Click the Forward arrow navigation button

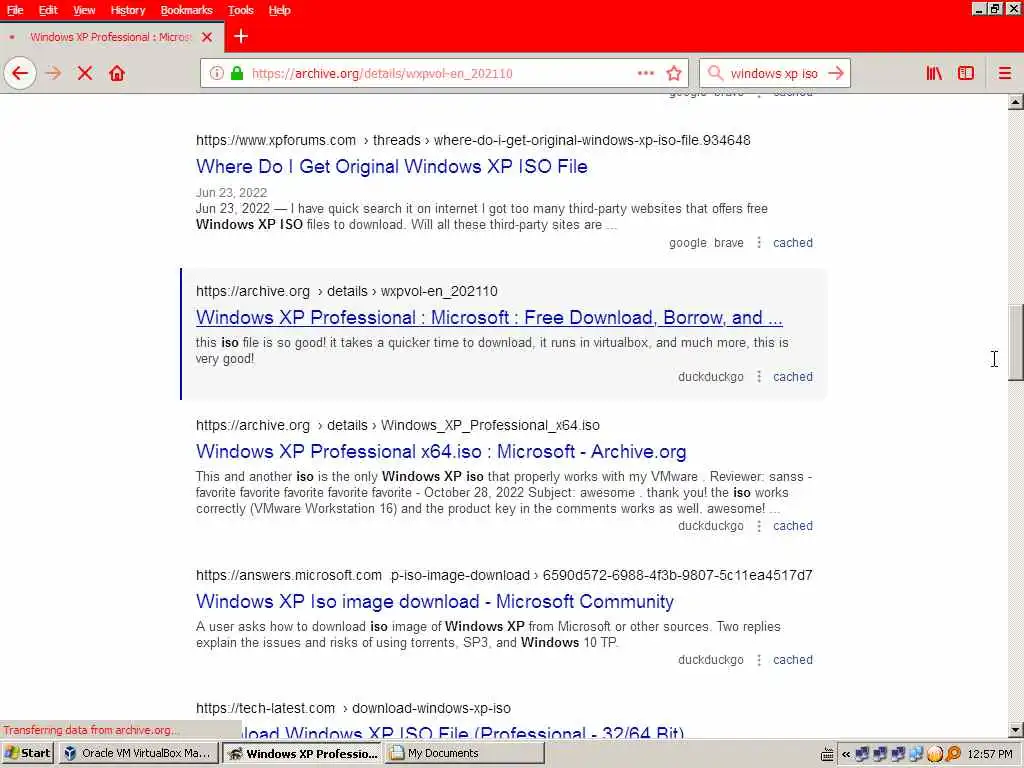click(53, 73)
